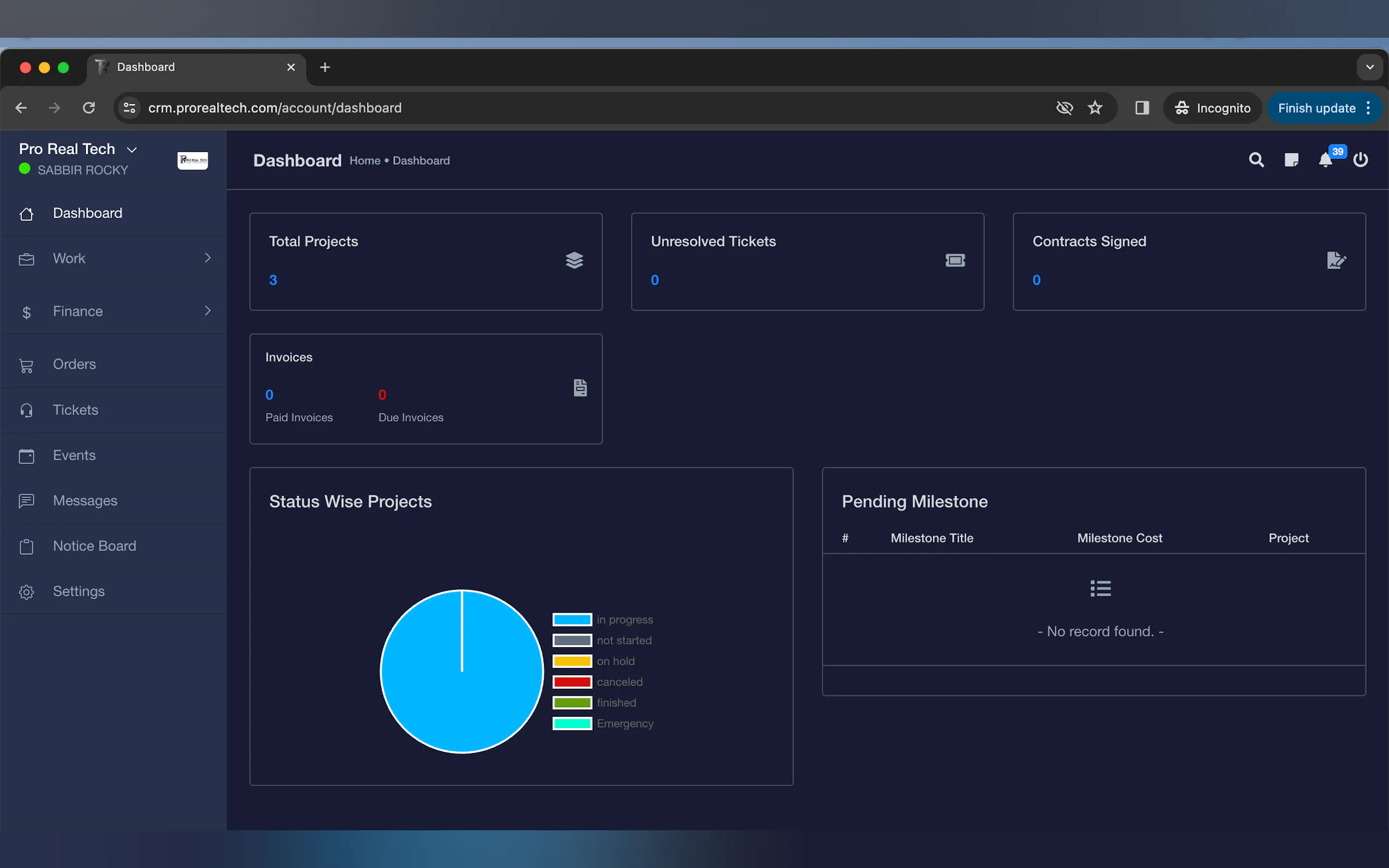This screenshot has height=868, width=1389.
Task: Click the logout power icon
Action: [x=1360, y=160]
